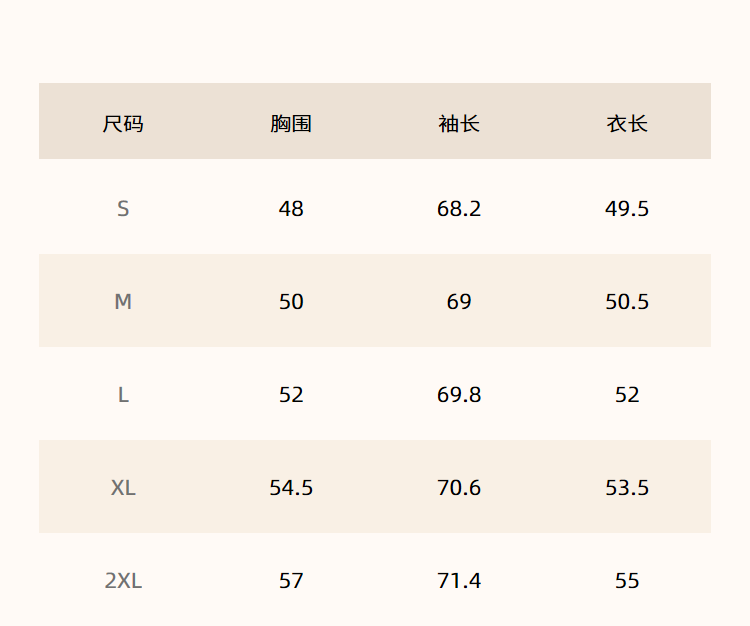Select the 胸围 column header
This screenshot has width=750, height=626.
click(x=291, y=124)
